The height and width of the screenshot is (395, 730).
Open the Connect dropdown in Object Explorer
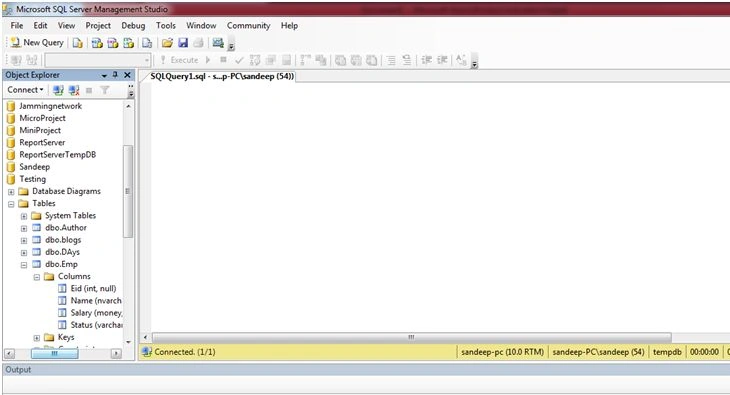(x=25, y=90)
